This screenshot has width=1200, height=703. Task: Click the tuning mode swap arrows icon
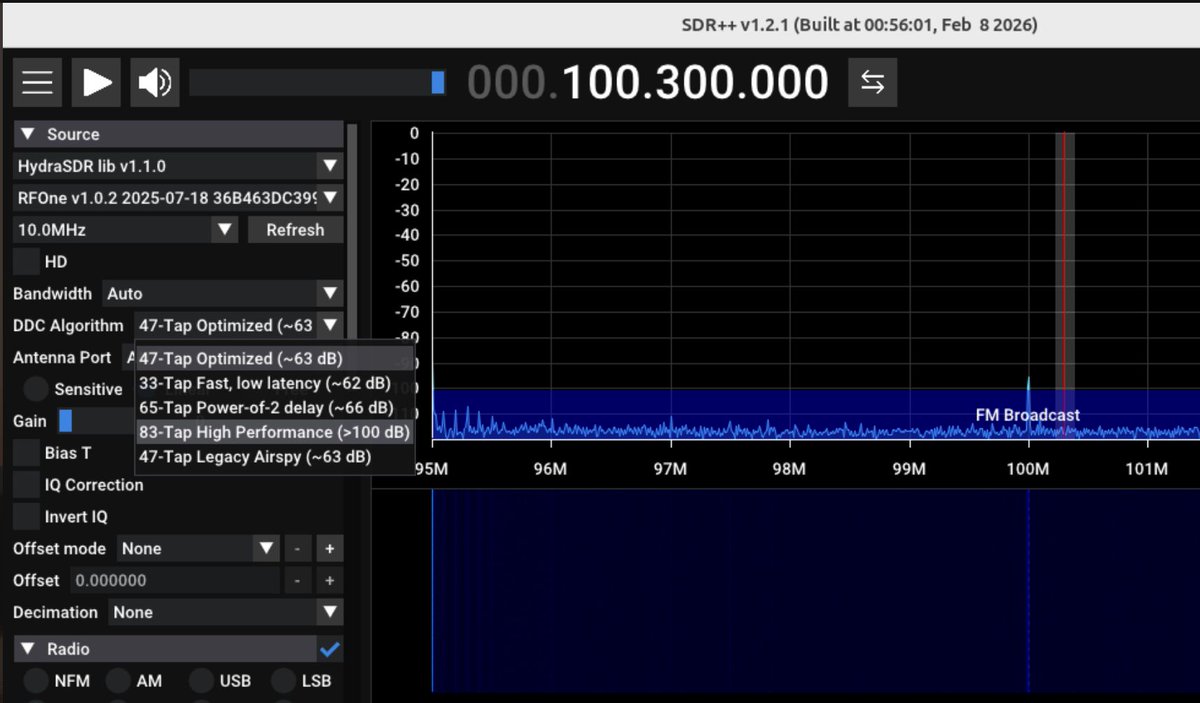tap(872, 82)
